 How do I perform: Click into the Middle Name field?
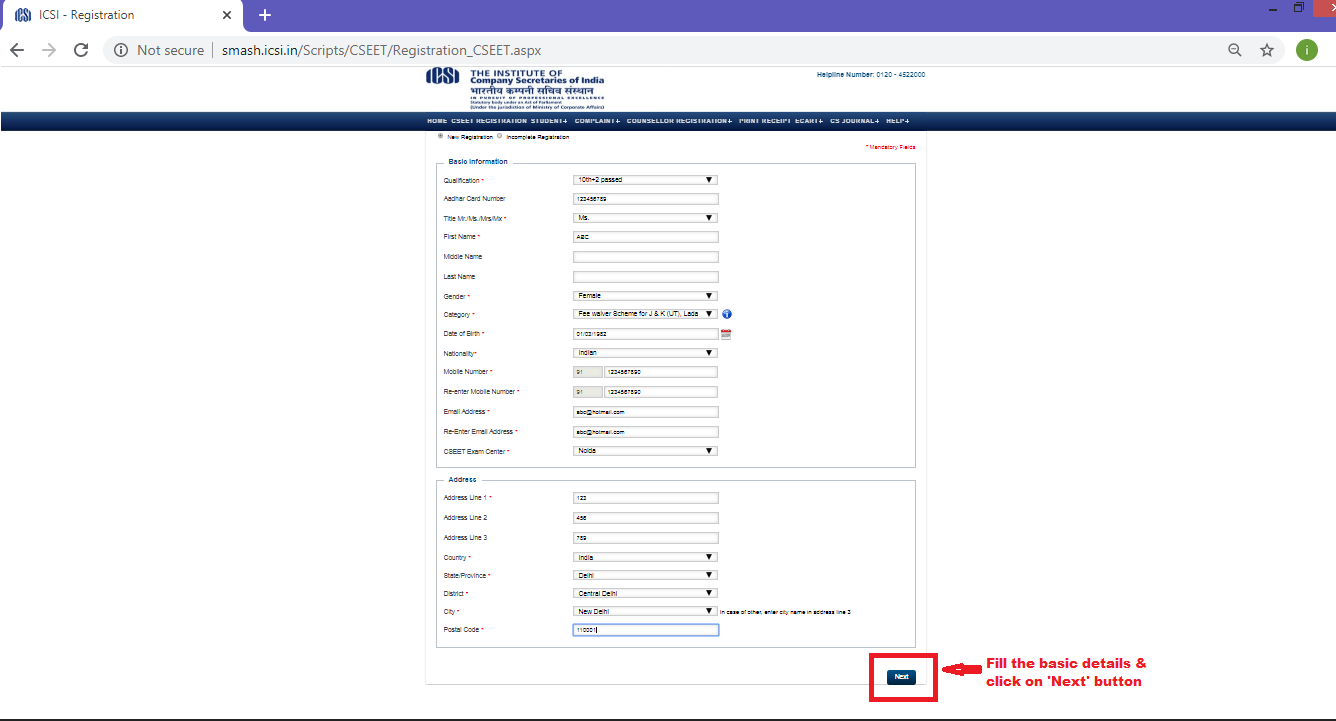pos(645,257)
